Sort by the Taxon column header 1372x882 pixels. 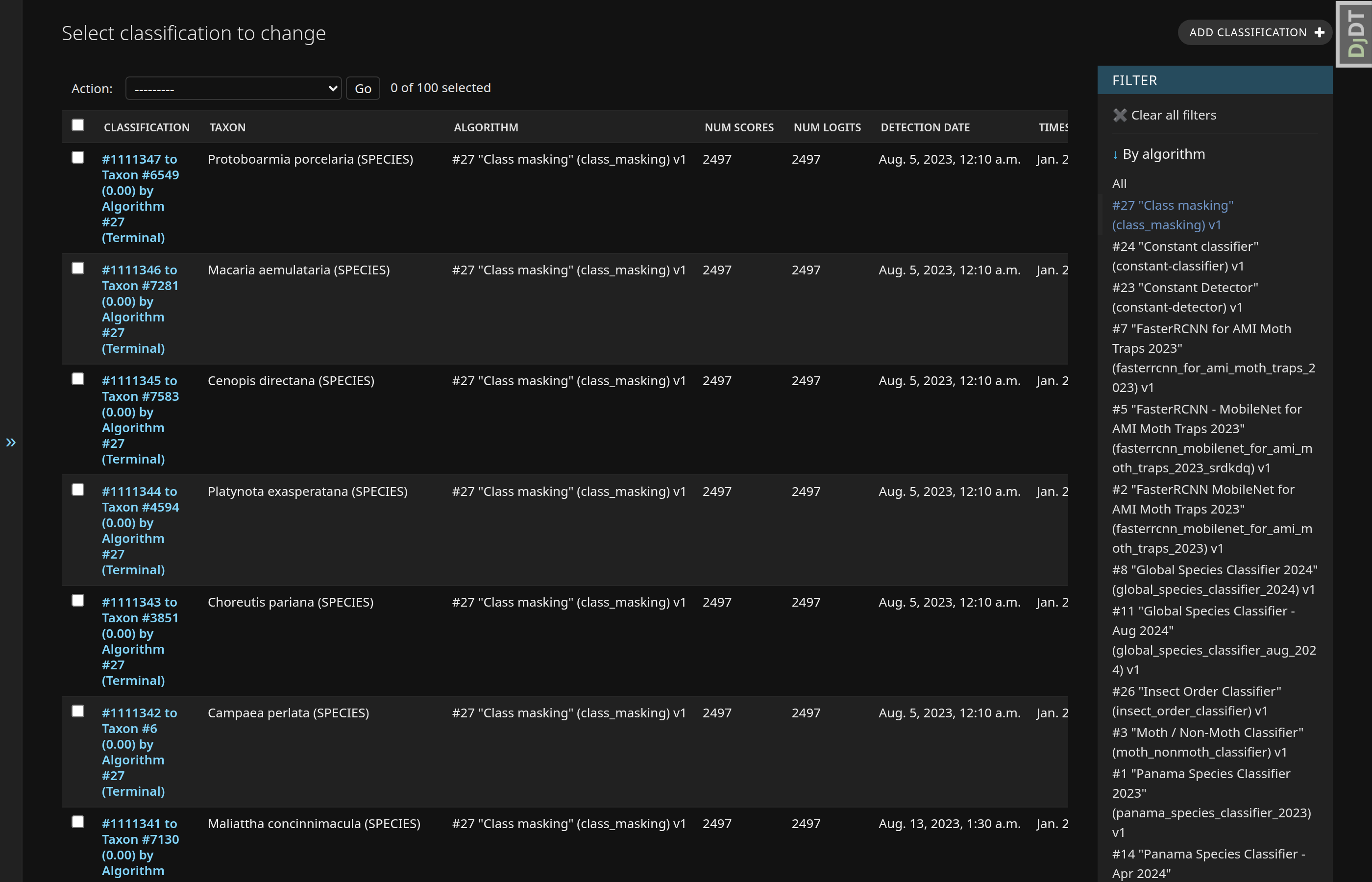[227, 128]
